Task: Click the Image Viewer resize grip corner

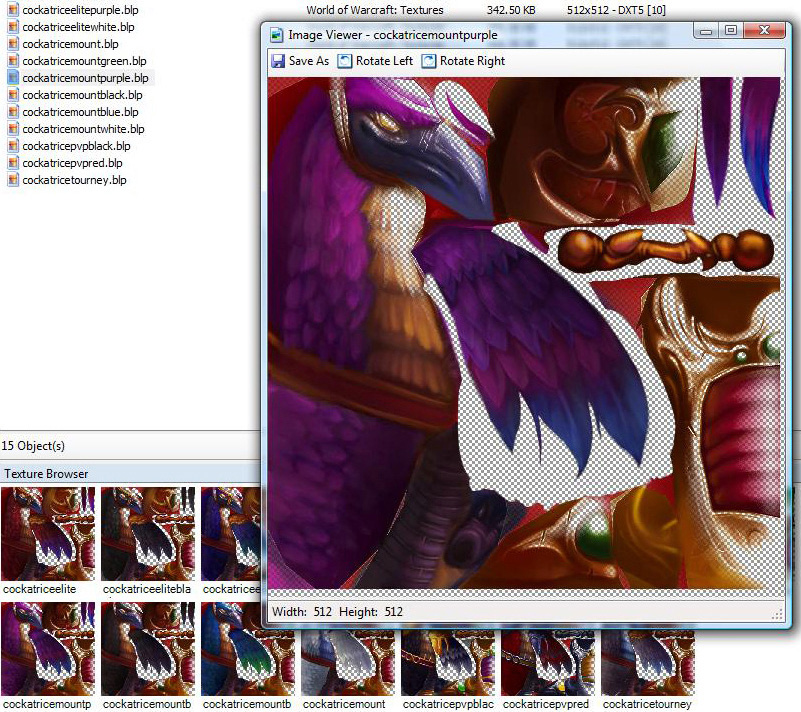Action: [x=777, y=615]
